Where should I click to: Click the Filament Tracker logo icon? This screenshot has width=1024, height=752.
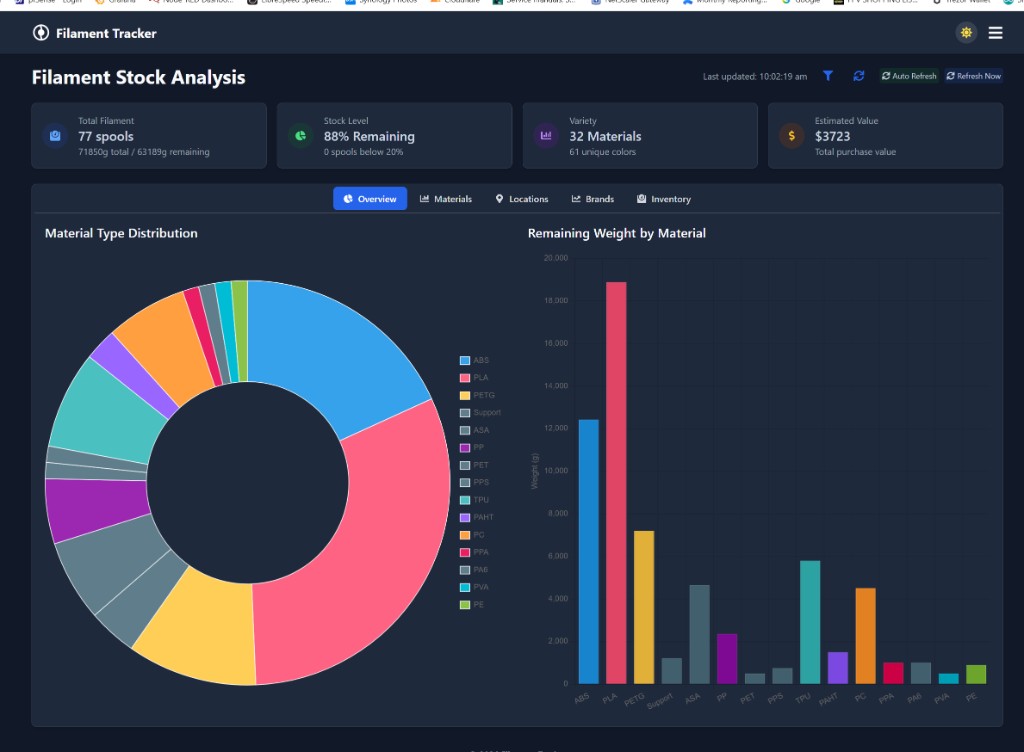(40, 33)
